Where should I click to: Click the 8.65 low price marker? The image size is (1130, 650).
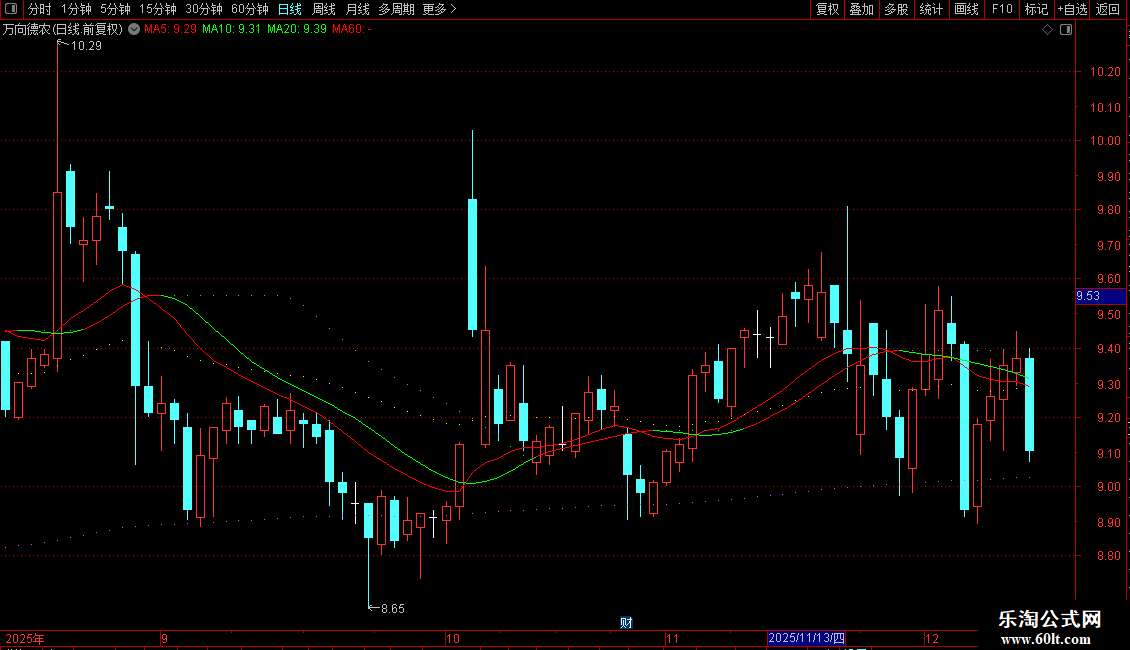coord(393,609)
